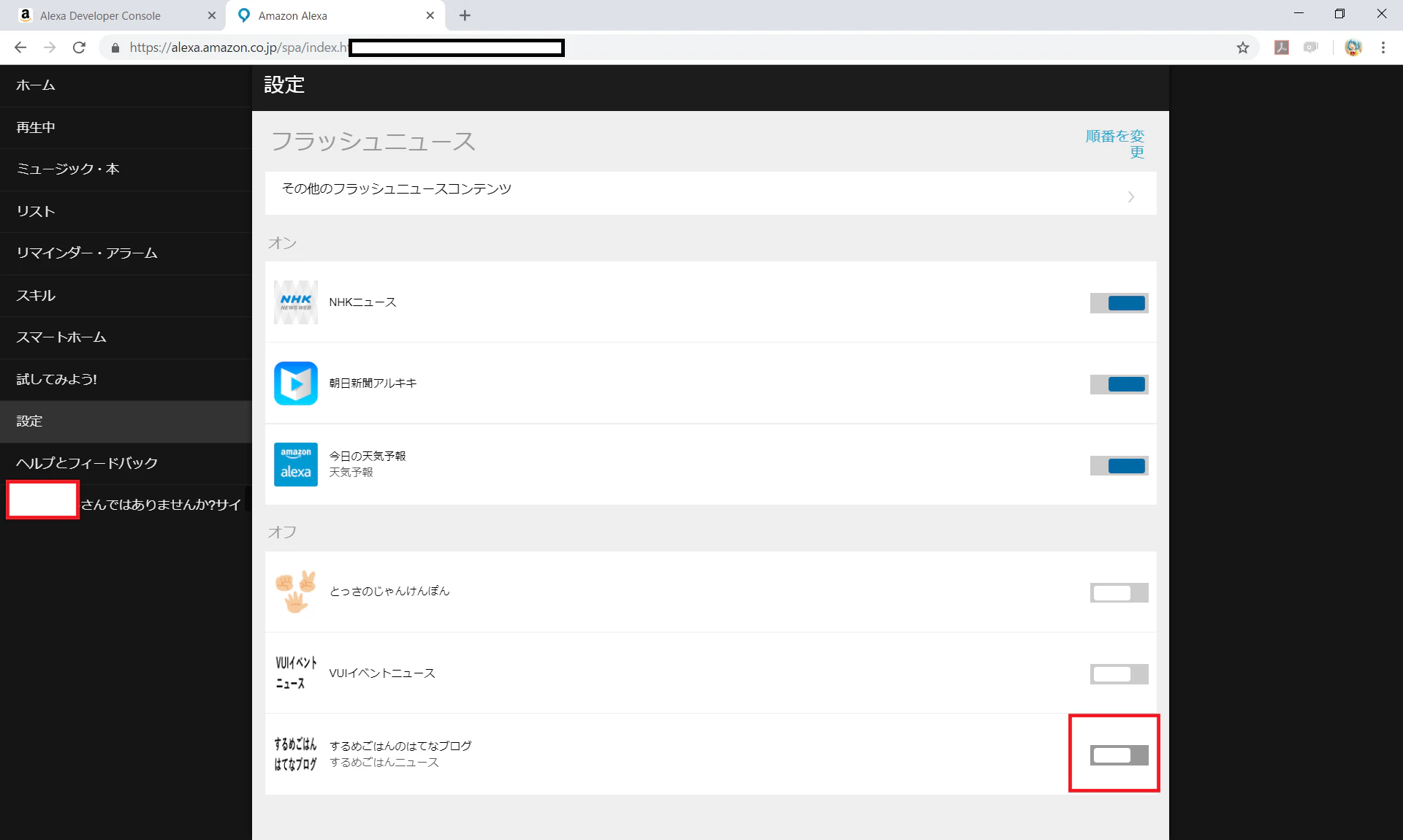Click the browser address bar URL
Screen dimensions: 1403x840
pyautogui.click(x=238, y=47)
